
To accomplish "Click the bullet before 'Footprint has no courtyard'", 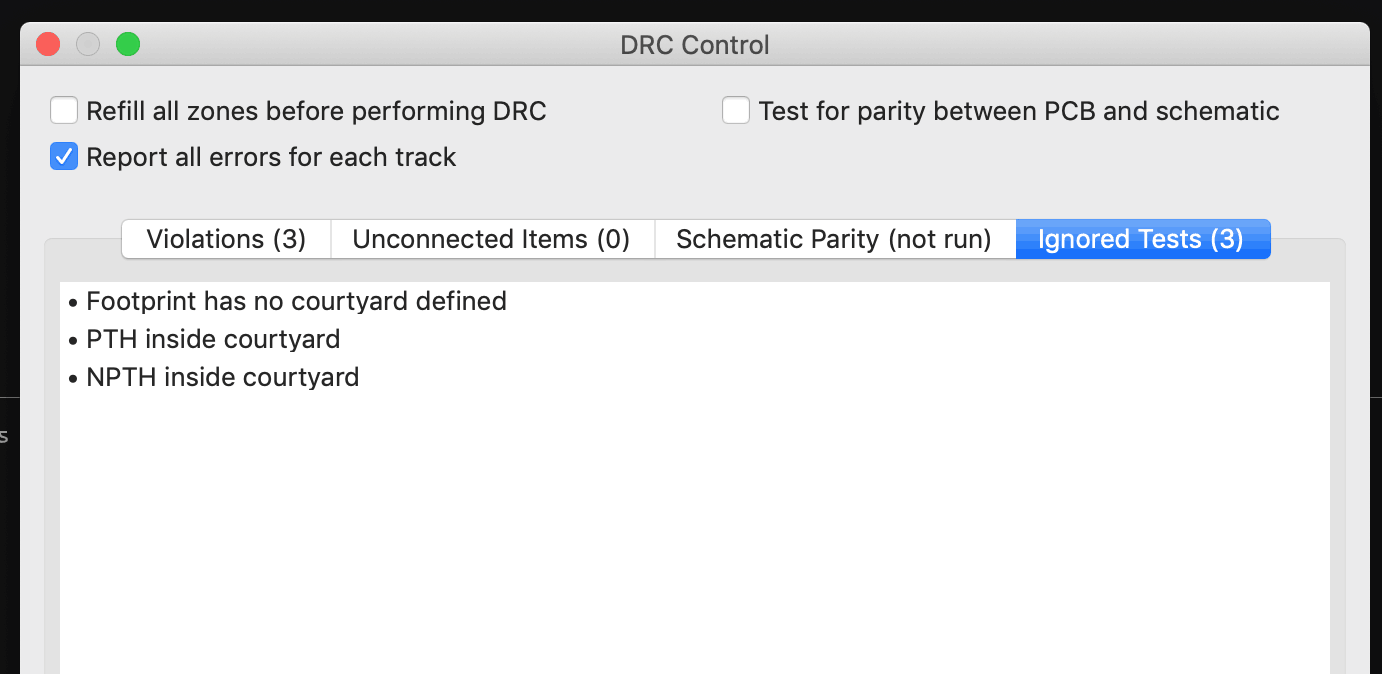I will click(x=74, y=302).
